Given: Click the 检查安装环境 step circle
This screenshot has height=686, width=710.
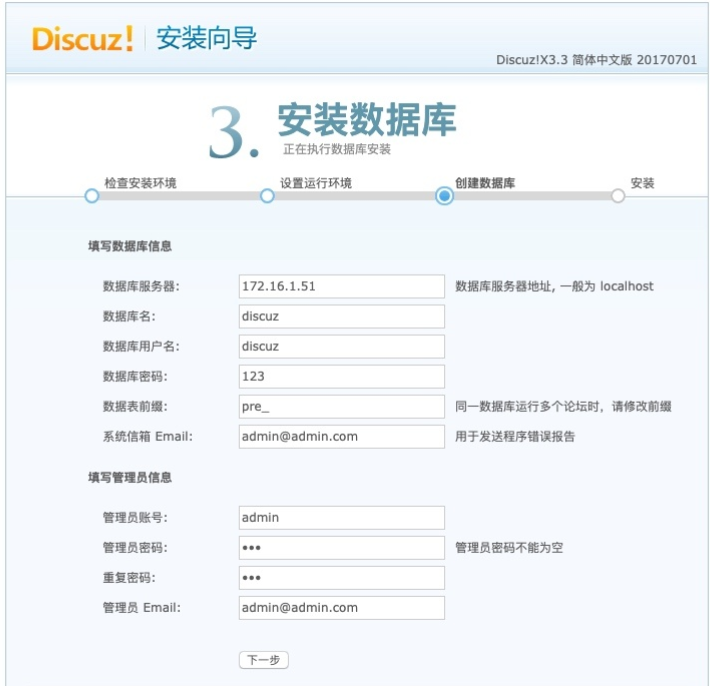Looking at the screenshot, I should click(x=92, y=196).
